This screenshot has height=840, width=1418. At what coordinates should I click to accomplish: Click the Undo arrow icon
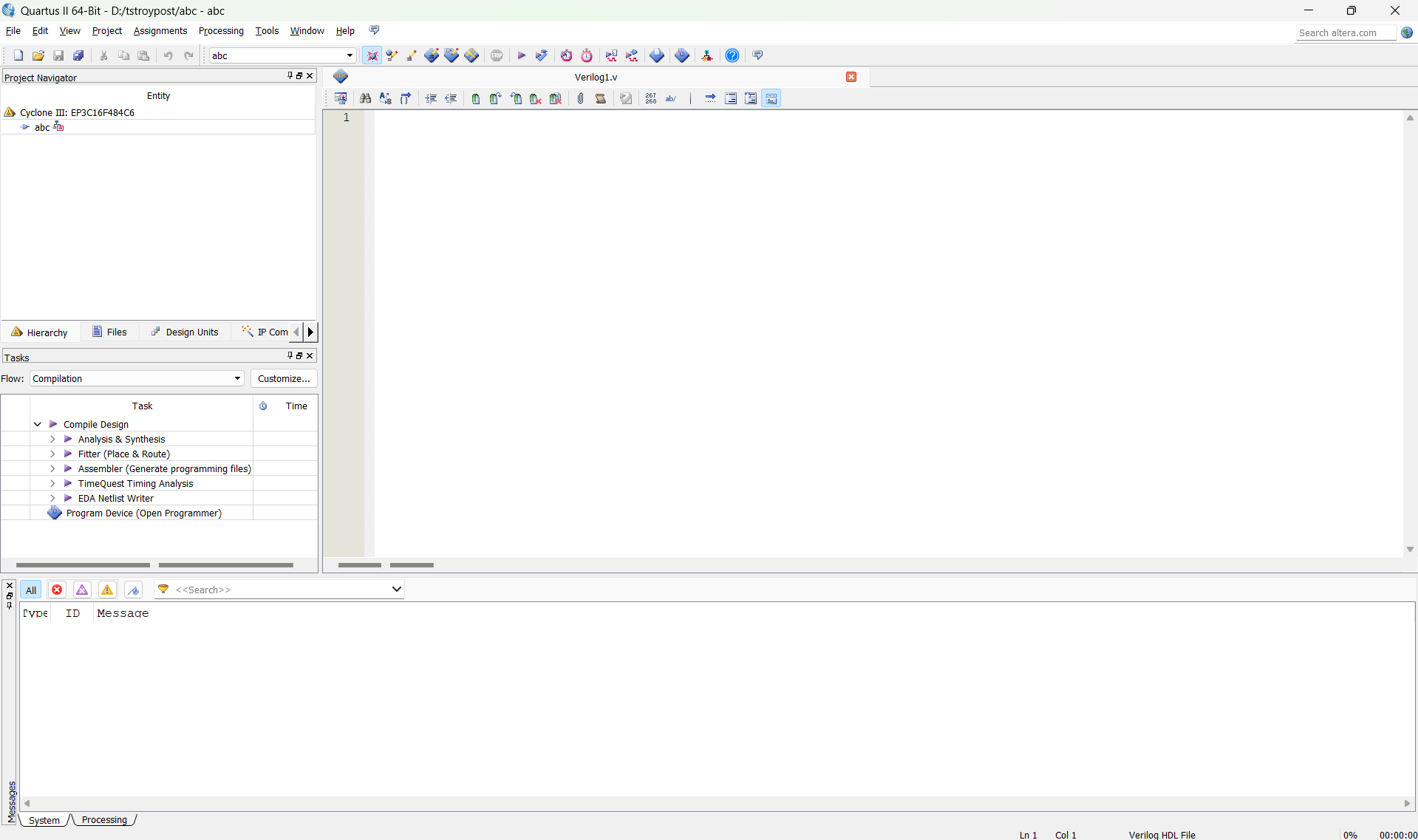pos(168,55)
